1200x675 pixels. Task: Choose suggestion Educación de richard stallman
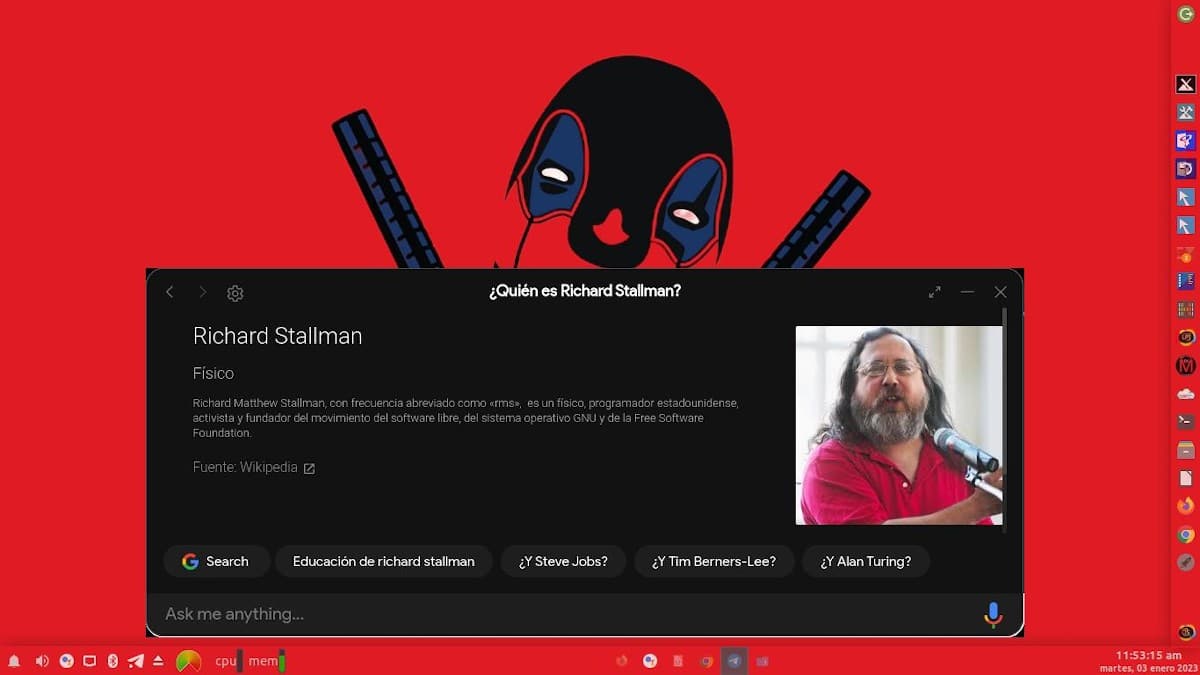(383, 561)
